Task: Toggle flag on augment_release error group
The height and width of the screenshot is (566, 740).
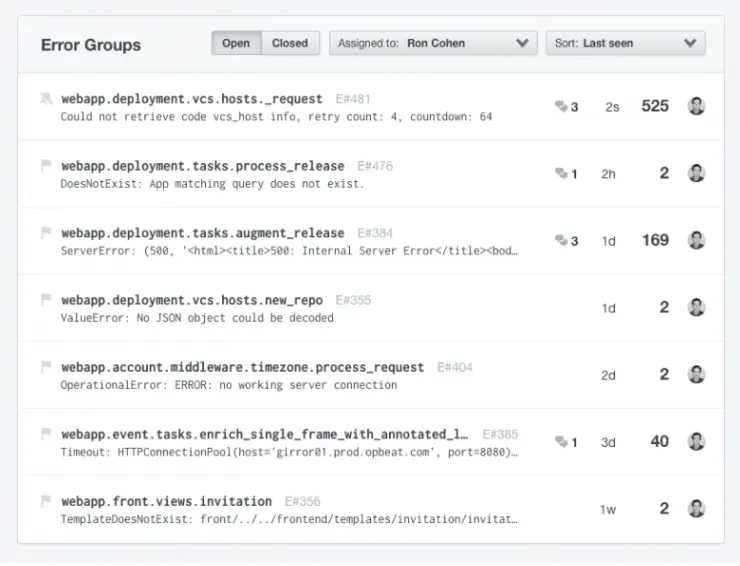Action: [x=46, y=233]
